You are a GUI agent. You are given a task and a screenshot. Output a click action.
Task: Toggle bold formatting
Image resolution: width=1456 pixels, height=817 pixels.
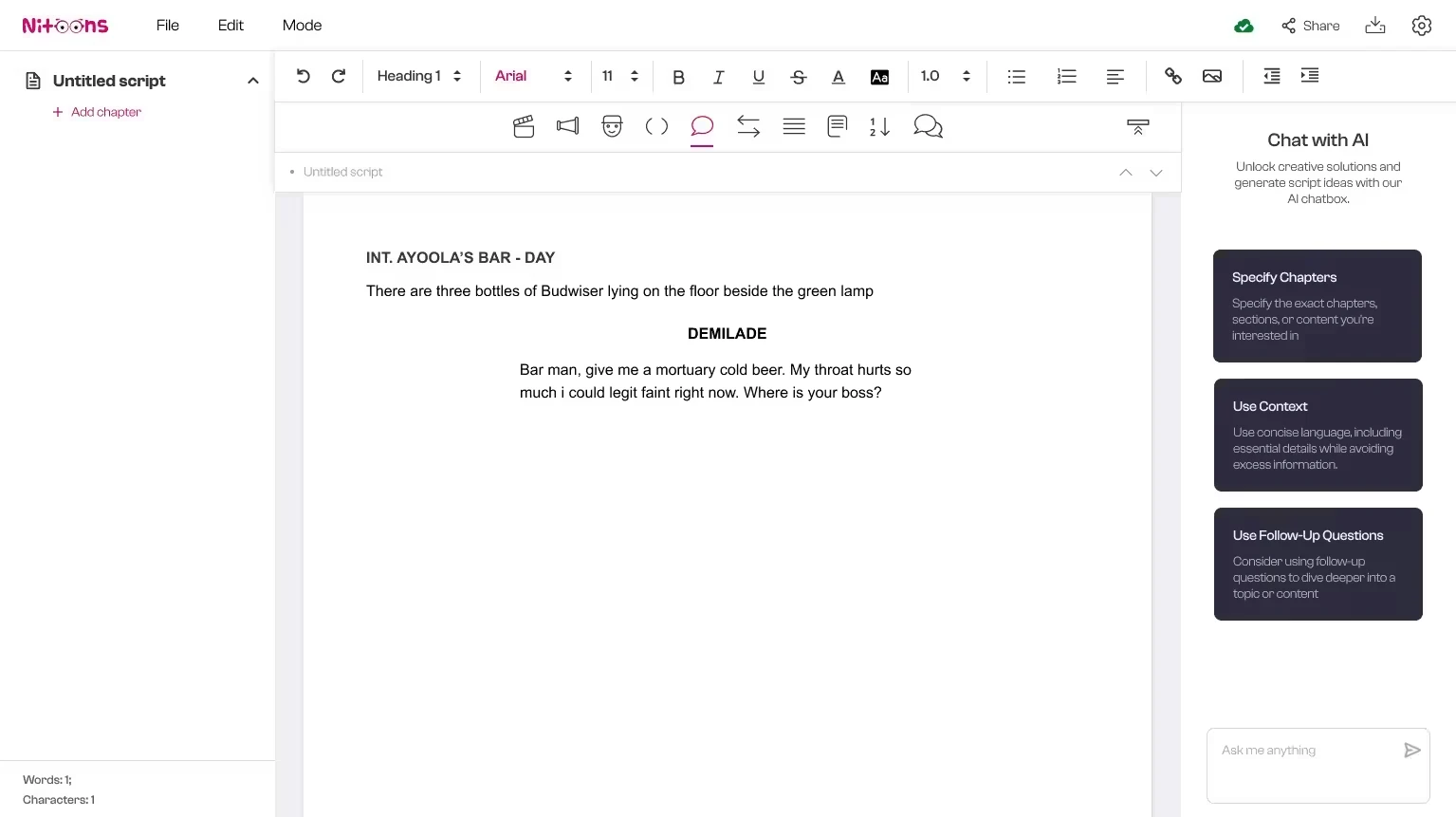(x=678, y=77)
